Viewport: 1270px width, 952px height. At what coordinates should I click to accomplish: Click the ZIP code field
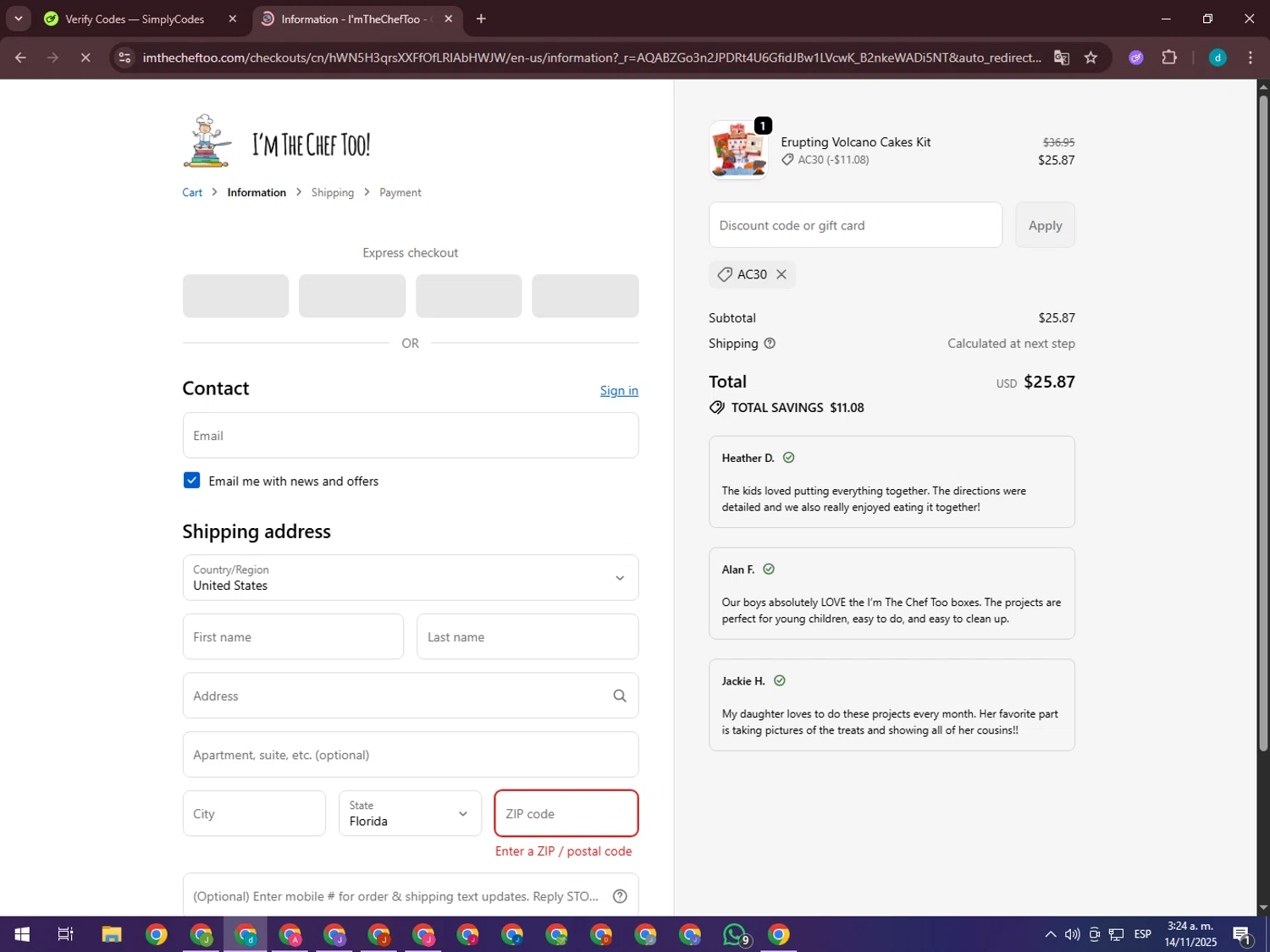(x=566, y=813)
